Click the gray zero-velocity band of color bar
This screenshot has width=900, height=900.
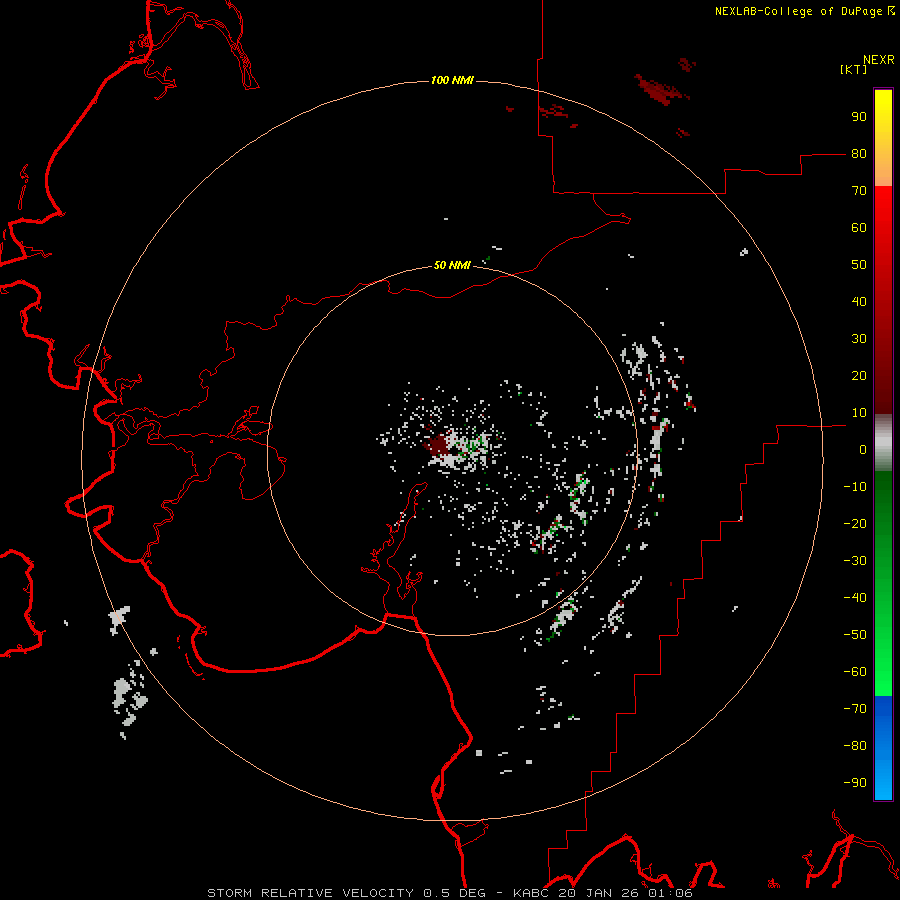click(x=883, y=443)
